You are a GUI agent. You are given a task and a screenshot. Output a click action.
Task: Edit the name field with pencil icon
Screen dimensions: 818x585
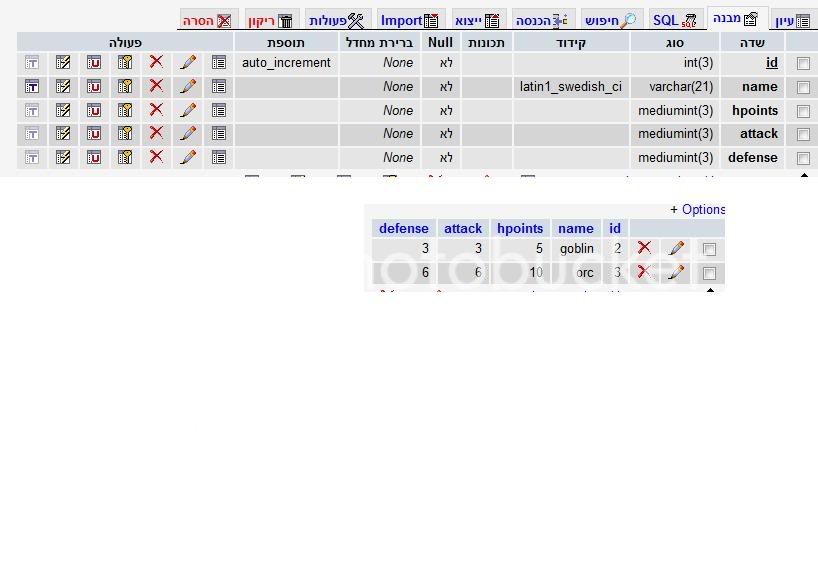click(x=188, y=86)
